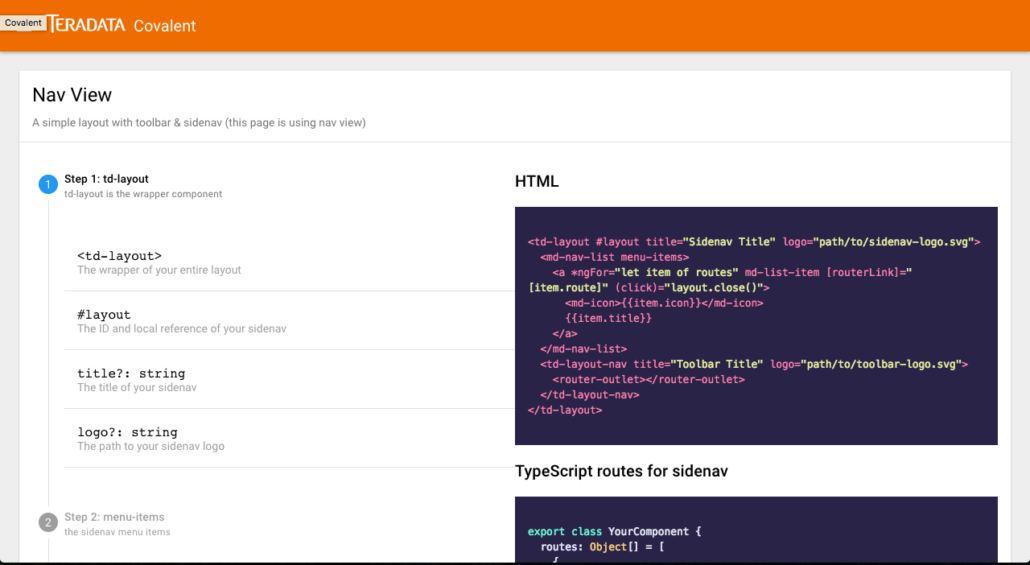
Task: Click the {{item.title}} code line
Action: [x=608, y=318]
